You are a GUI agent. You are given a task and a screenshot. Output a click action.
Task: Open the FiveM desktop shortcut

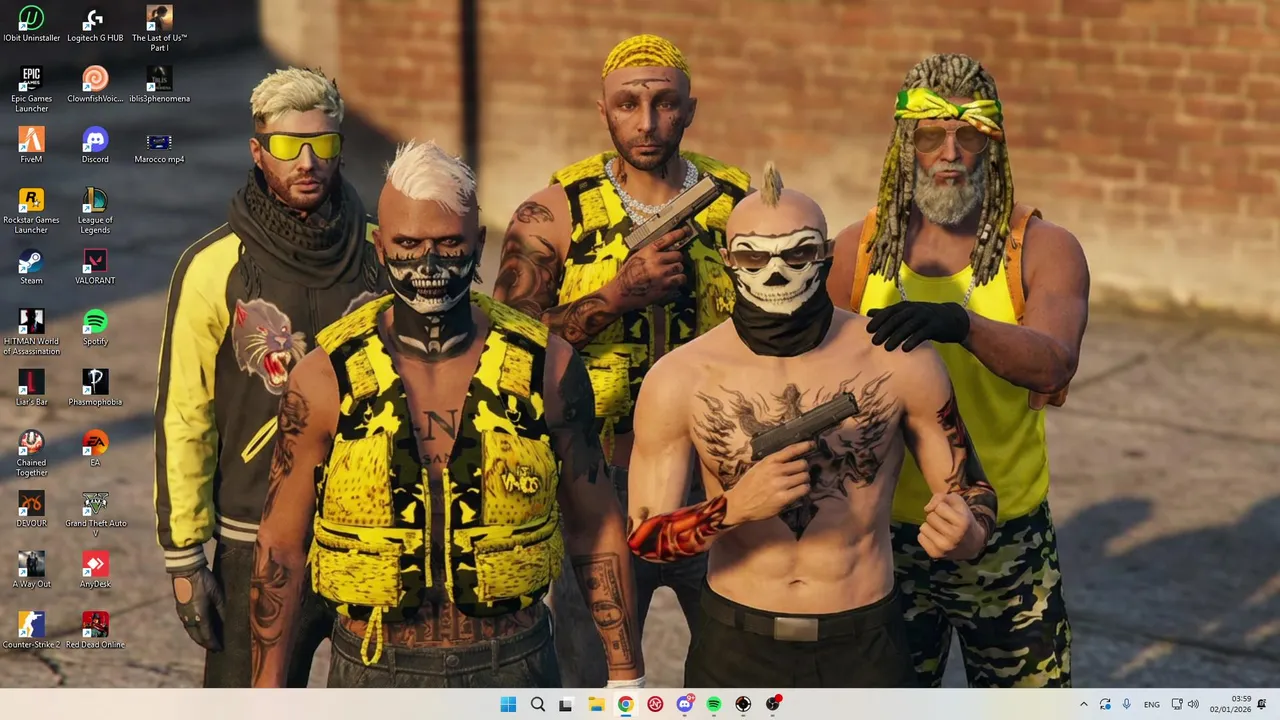tap(31, 145)
